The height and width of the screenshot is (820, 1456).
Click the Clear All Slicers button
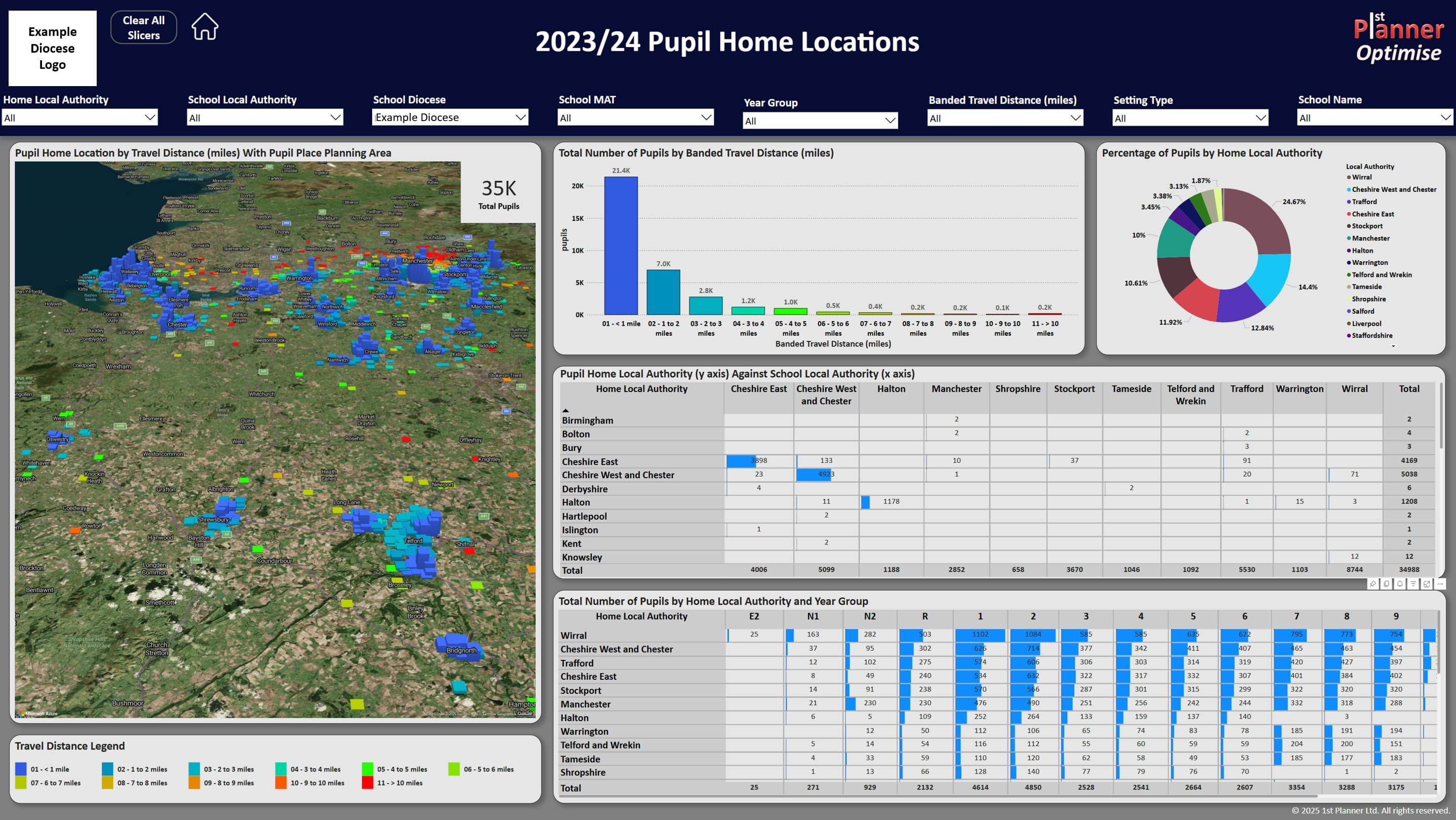pos(143,26)
